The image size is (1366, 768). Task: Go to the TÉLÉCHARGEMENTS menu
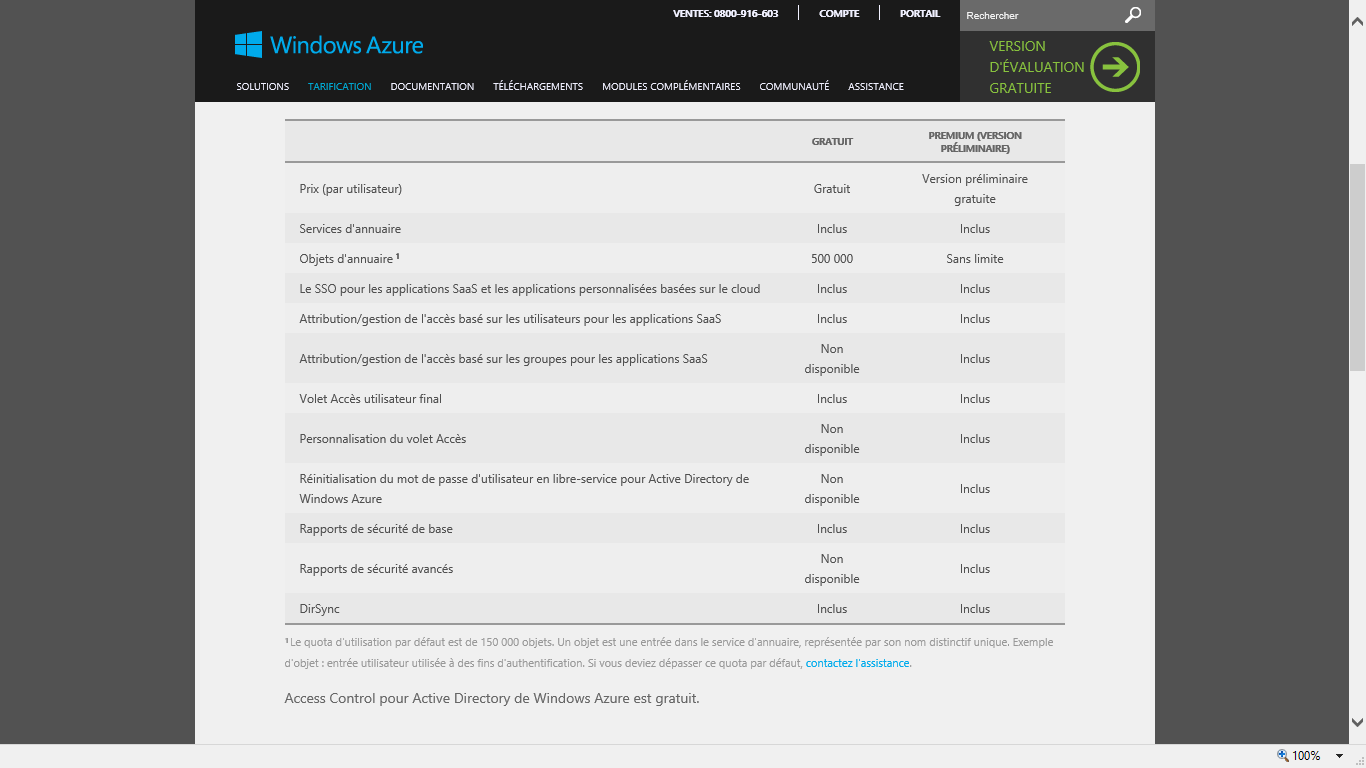coord(538,87)
